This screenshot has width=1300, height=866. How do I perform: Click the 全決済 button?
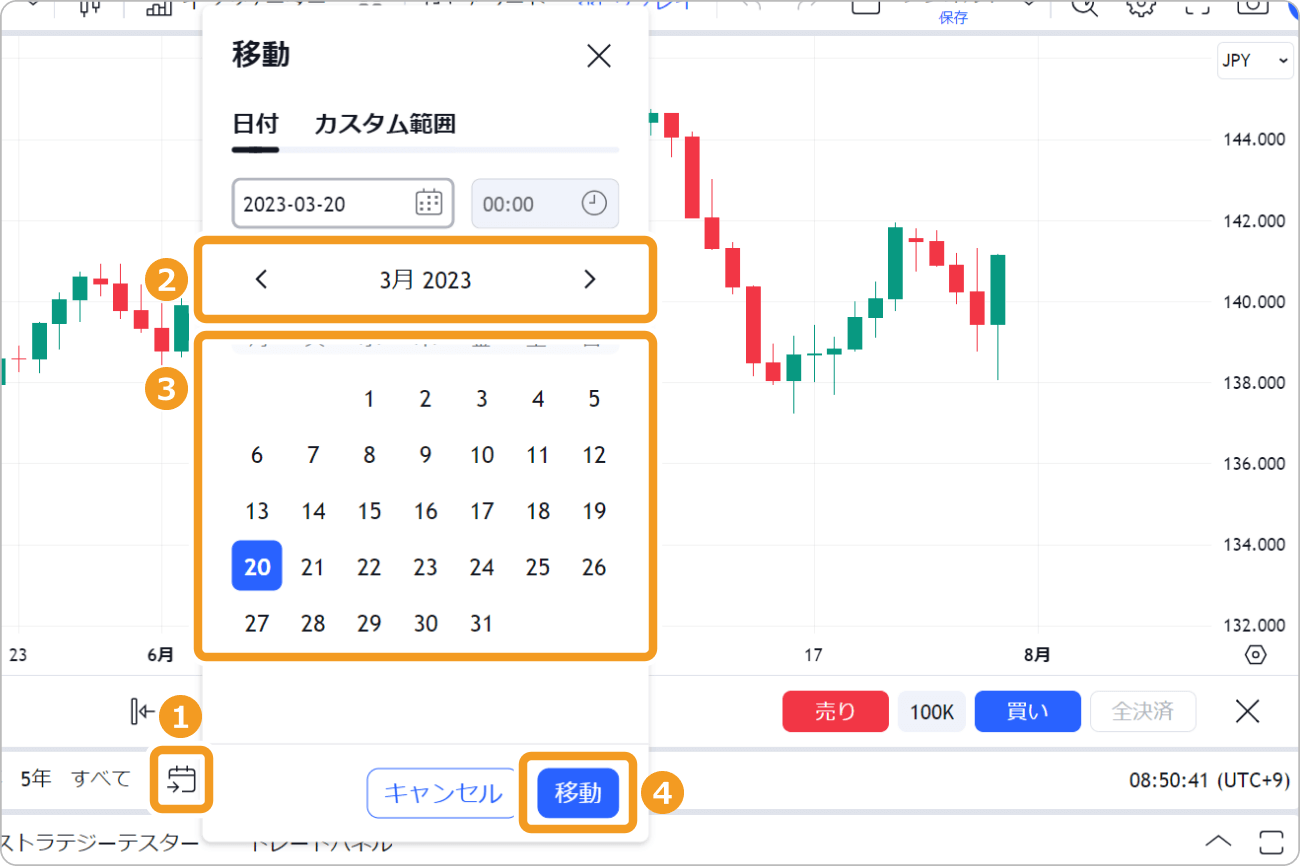pyautogui.click(x=1142, y=712)
